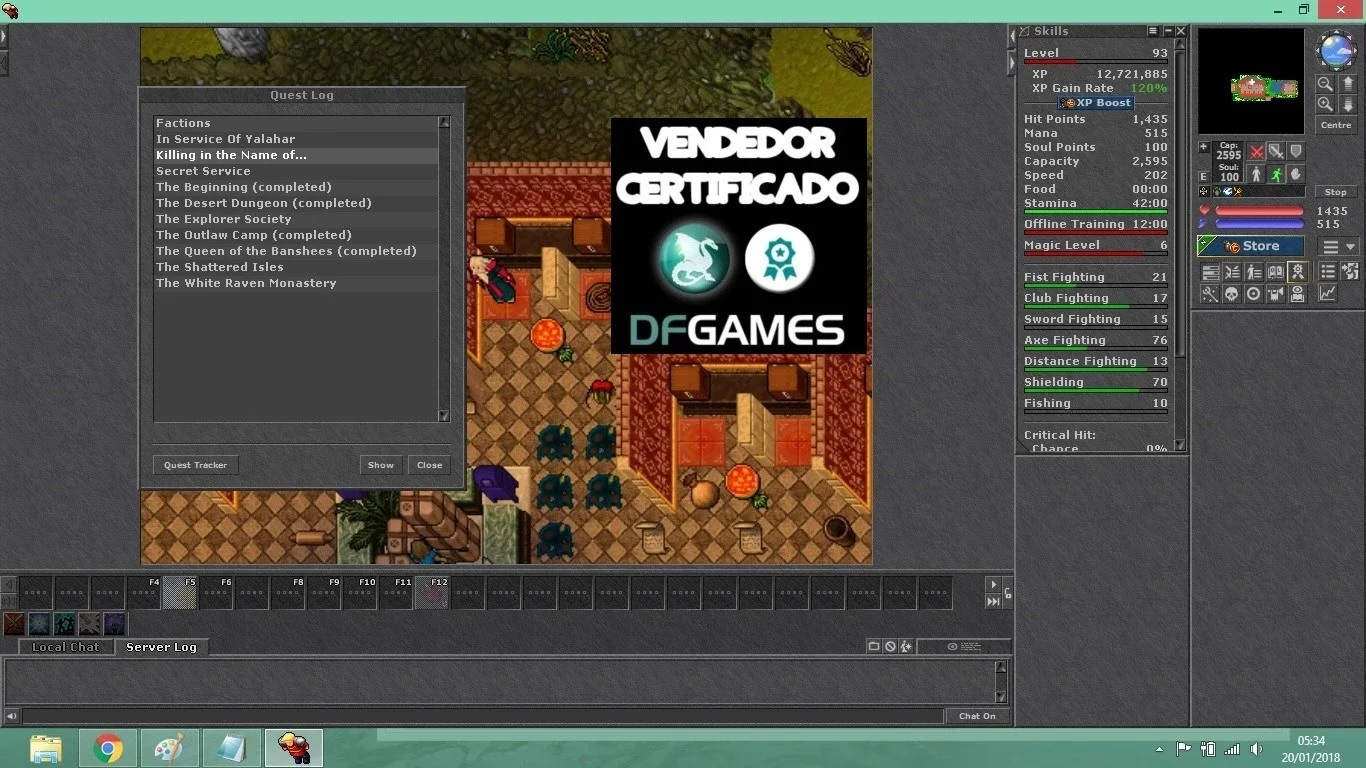Jump action bar to last page
Screen dimensions: 1366x768
[993, 601]
